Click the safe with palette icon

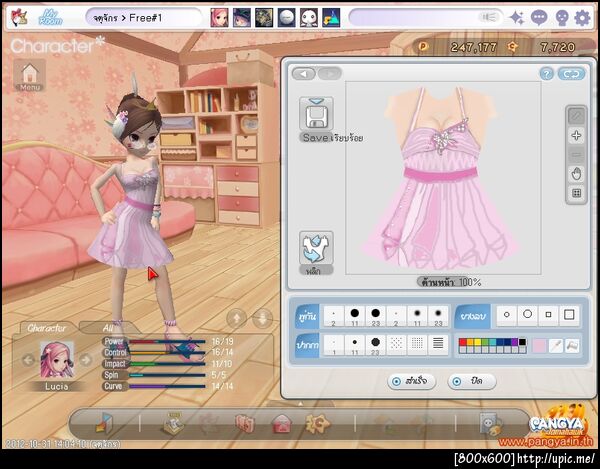[490, 423]
